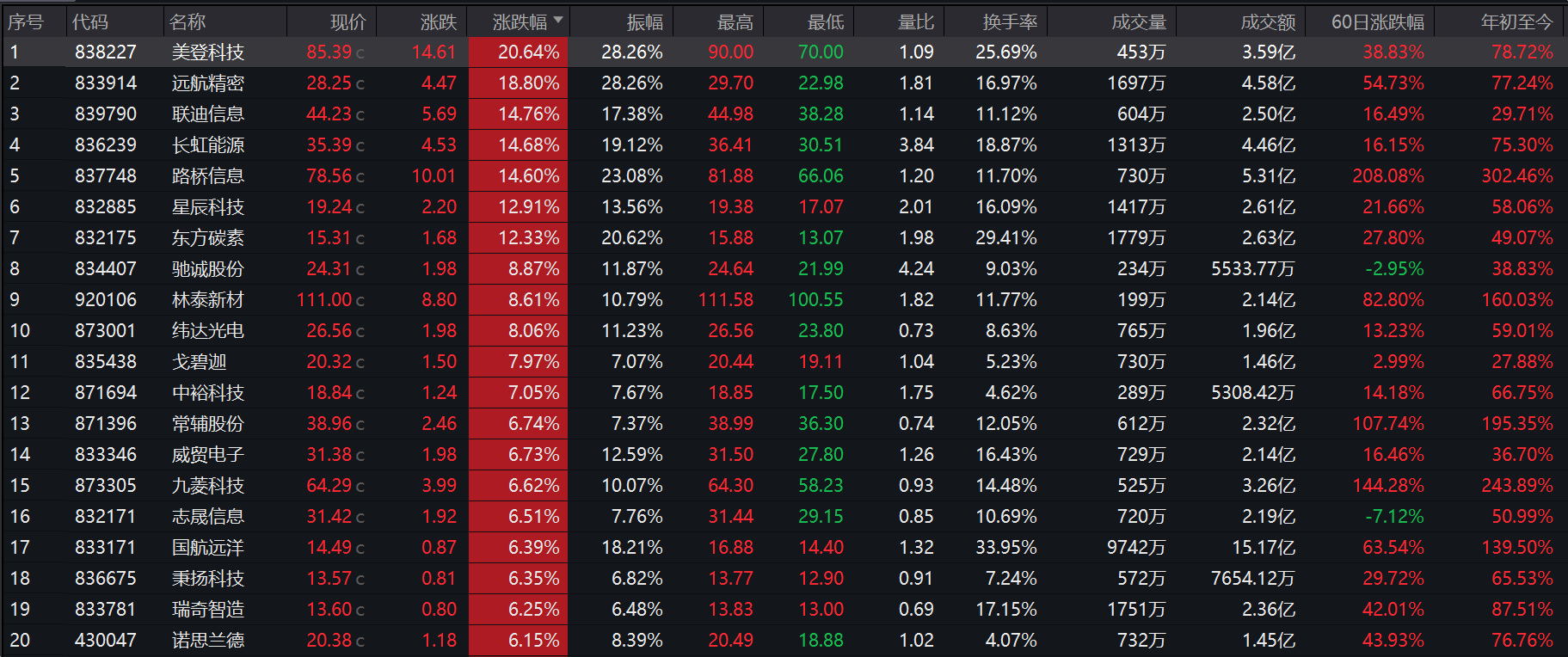1568x657 pixels.
Task: Click the 60-day change -2.95%
Action: point(1394,269)
